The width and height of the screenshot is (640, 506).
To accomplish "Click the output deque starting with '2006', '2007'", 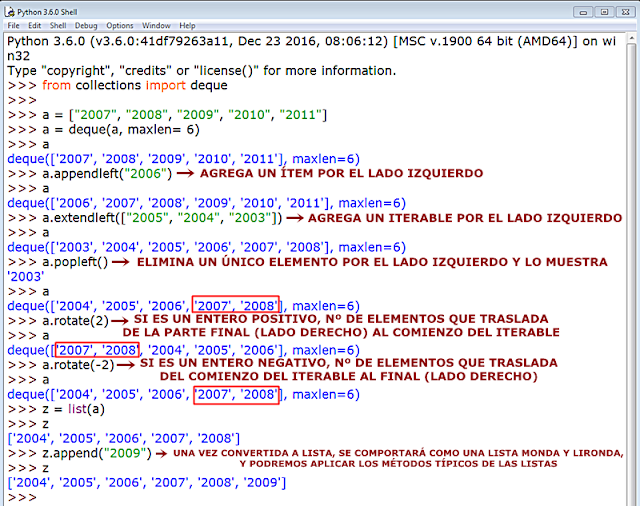I will point(207,203).
